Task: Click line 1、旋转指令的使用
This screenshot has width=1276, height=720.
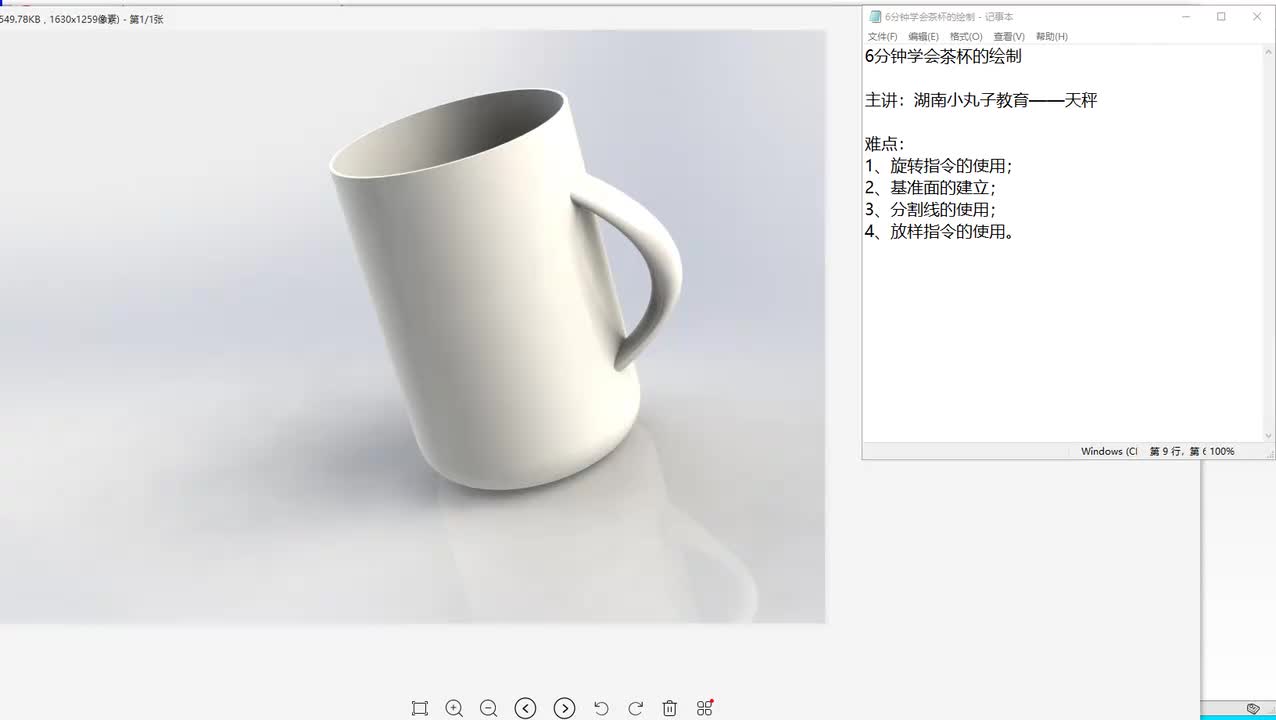Action: pyautogui.click(x=939, y=166)
